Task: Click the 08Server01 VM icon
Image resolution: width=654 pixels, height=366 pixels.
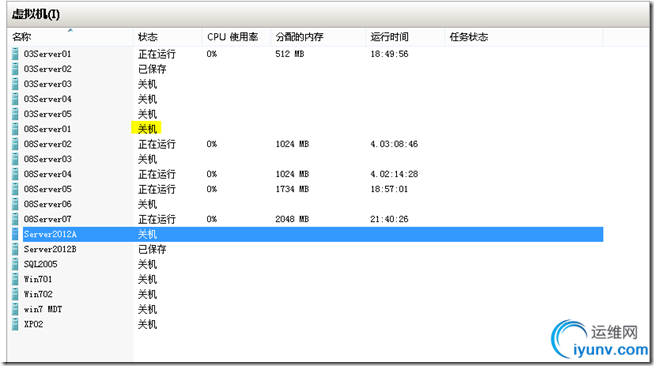Action: [x=15, y=129]
